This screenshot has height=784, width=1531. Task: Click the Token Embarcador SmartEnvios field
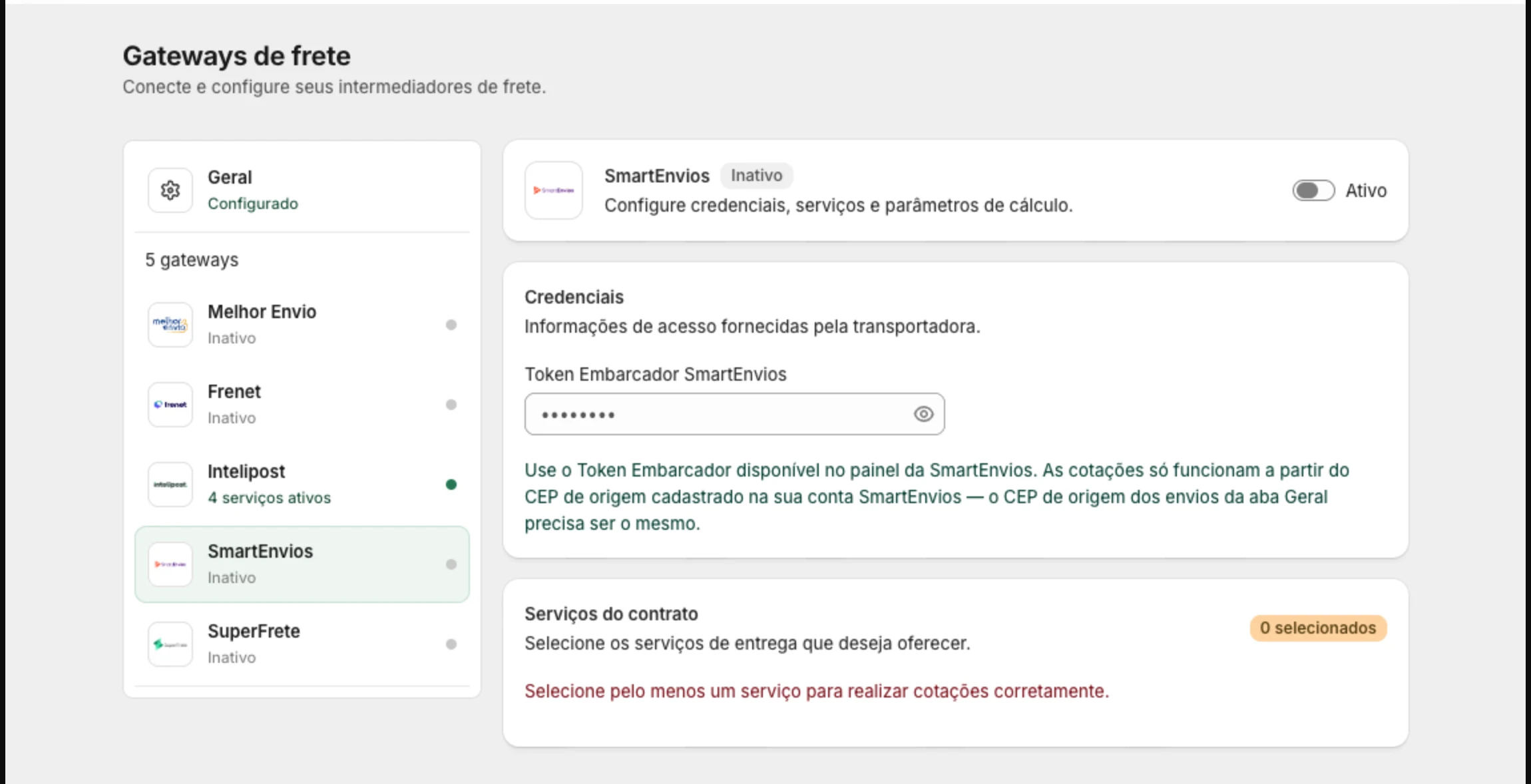(x=734, y=414)
